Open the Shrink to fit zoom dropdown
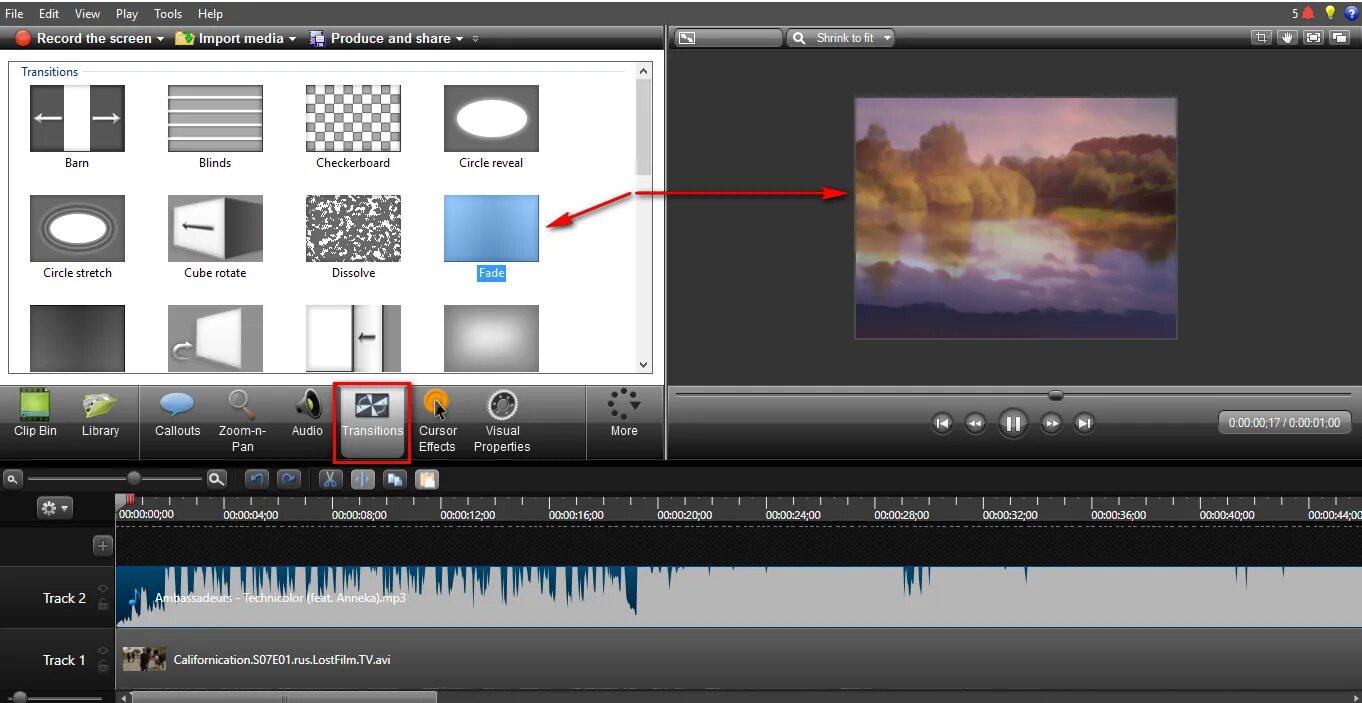This screenshot has height=703, width=1362. pyautogui.click(x=840, y=38)
